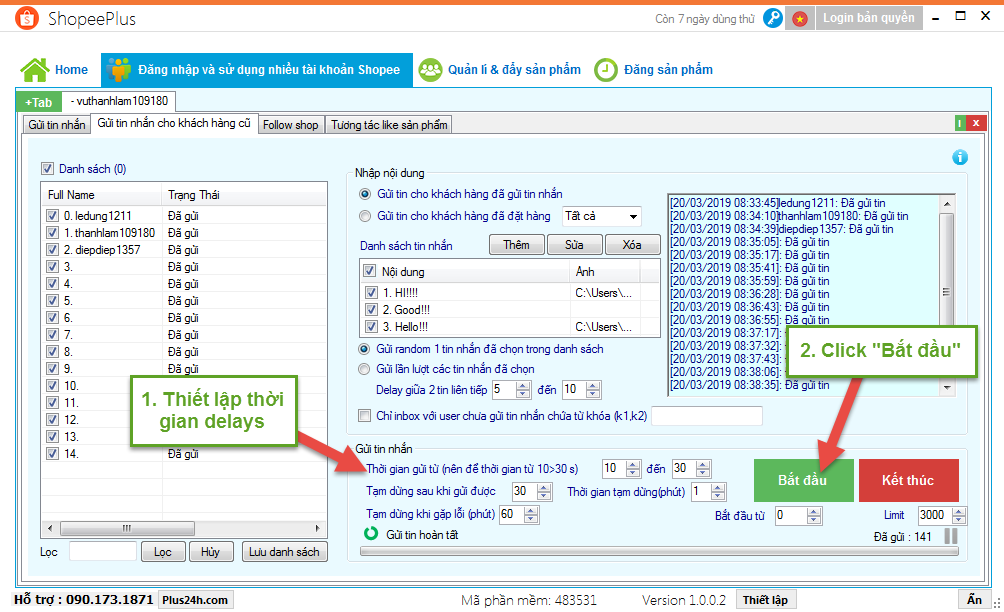The height and width of the screenshot is (612, 1004).
Task: Click the Lưu danh sách button
Action: tap(284, 552)
